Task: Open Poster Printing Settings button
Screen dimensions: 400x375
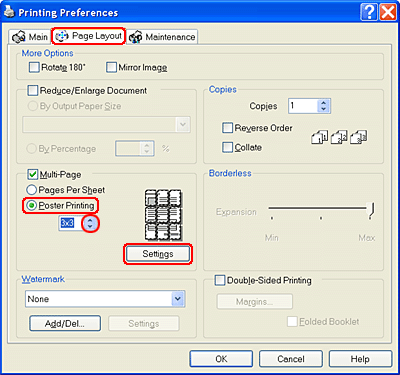Action: (158, 254)
